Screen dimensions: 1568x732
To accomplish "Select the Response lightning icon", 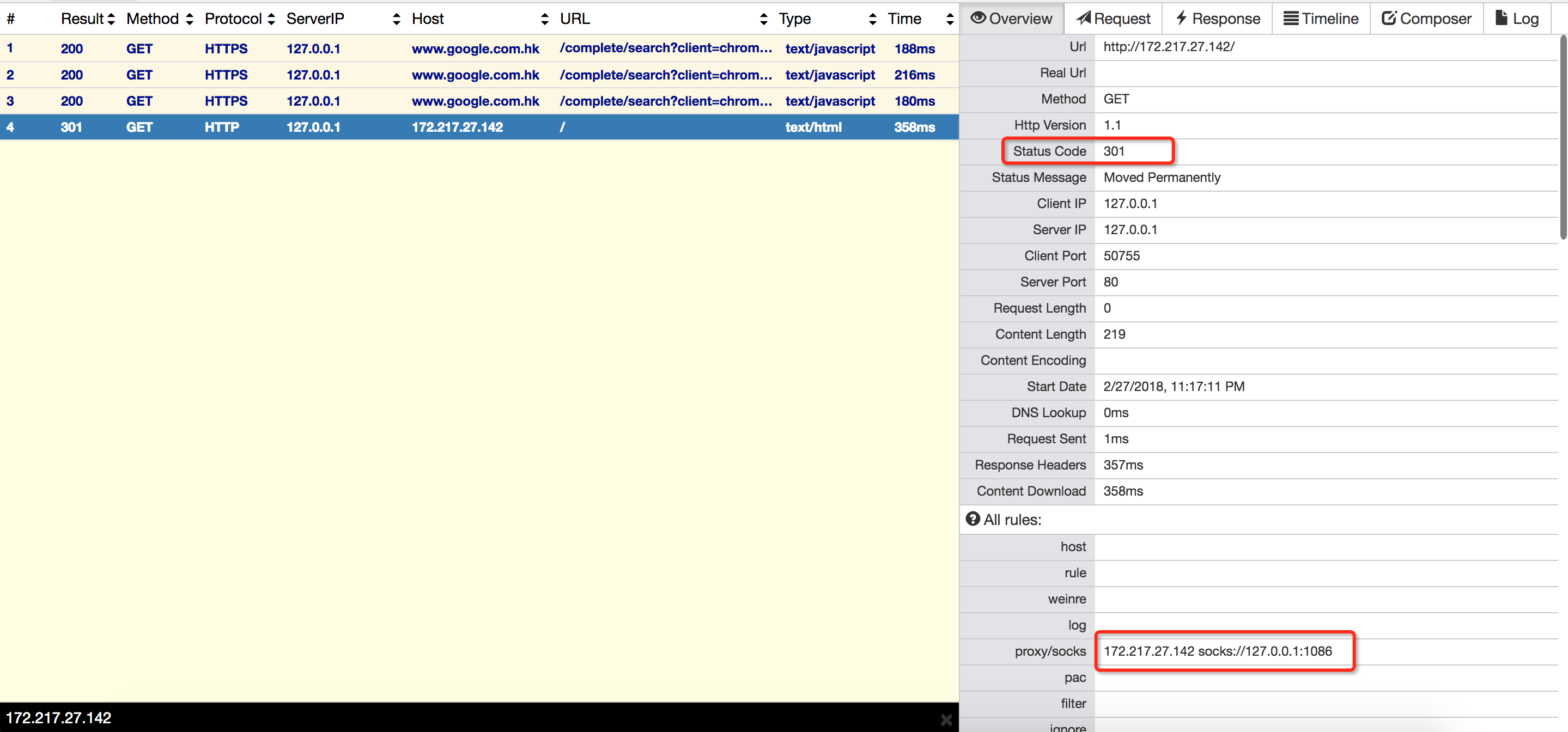I will pyautogui.click(x=1182, y=17).
